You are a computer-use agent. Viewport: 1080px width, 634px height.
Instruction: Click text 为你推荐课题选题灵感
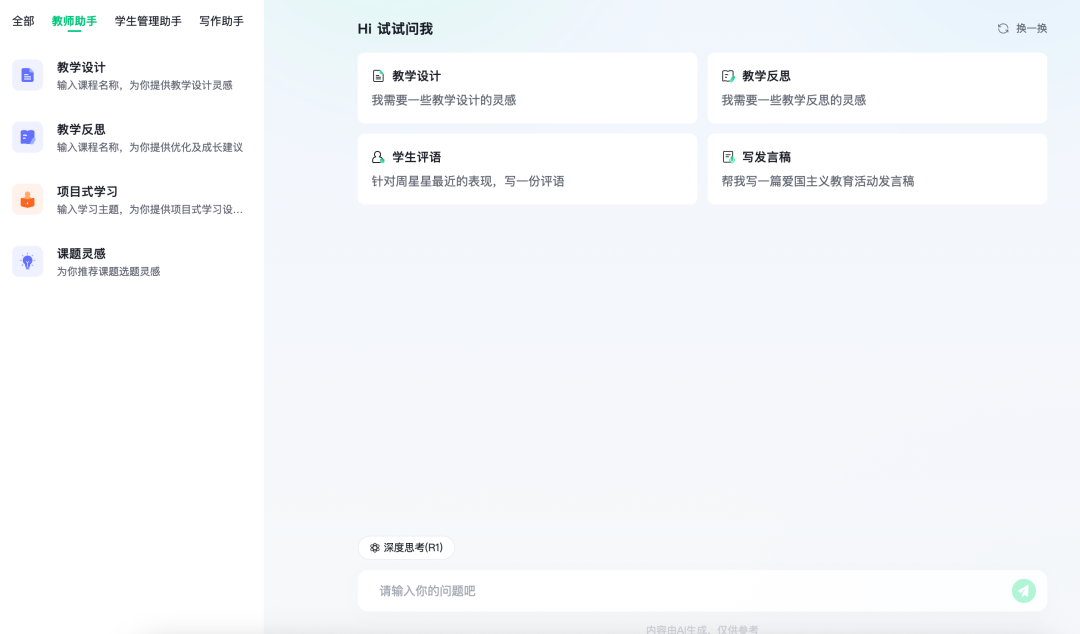(x=108, y=272)
